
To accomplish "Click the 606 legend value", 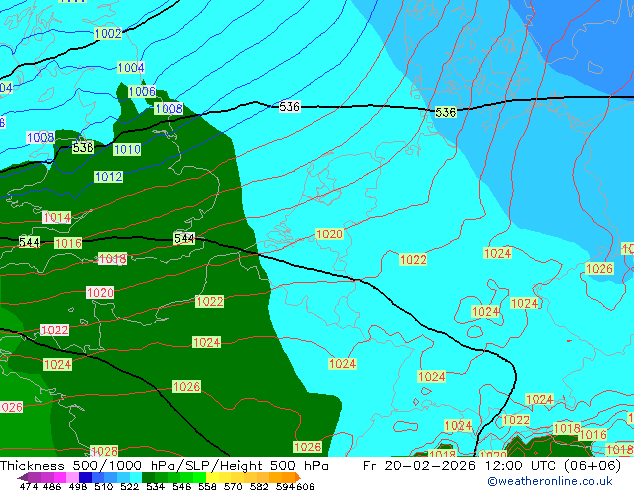I will (305, 486).
